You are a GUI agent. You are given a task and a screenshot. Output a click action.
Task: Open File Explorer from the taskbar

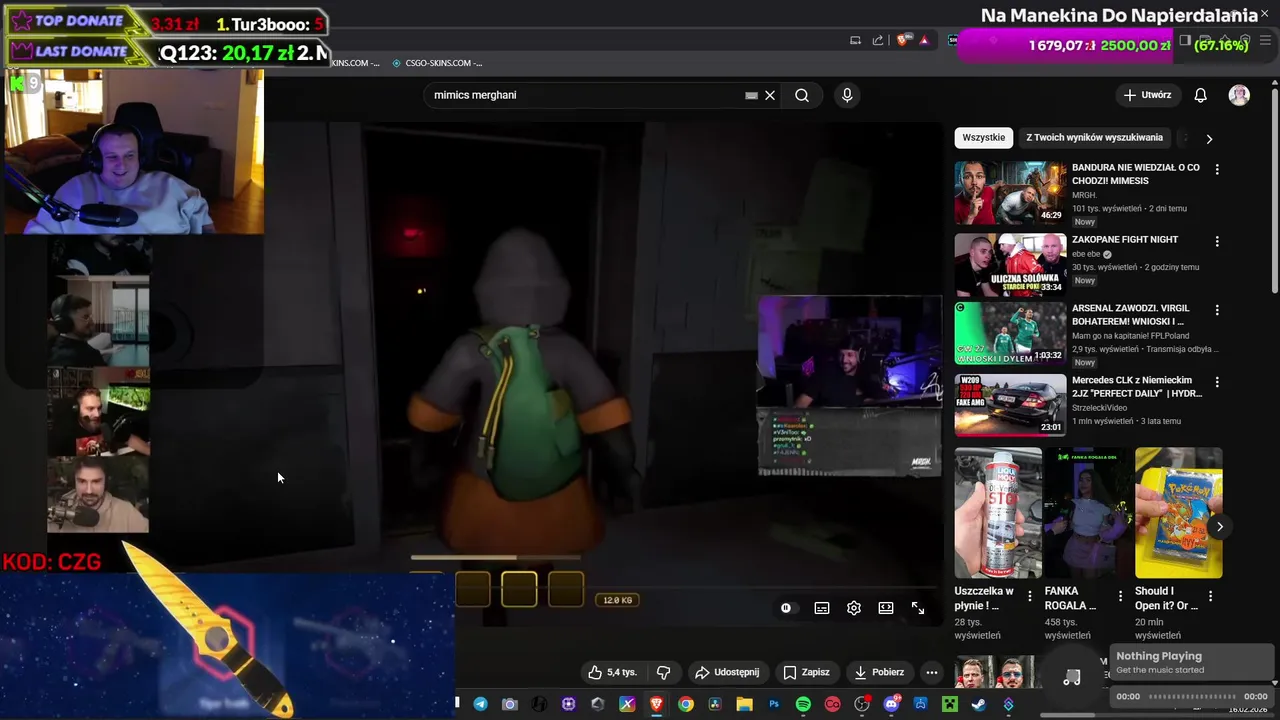[744, 704]
